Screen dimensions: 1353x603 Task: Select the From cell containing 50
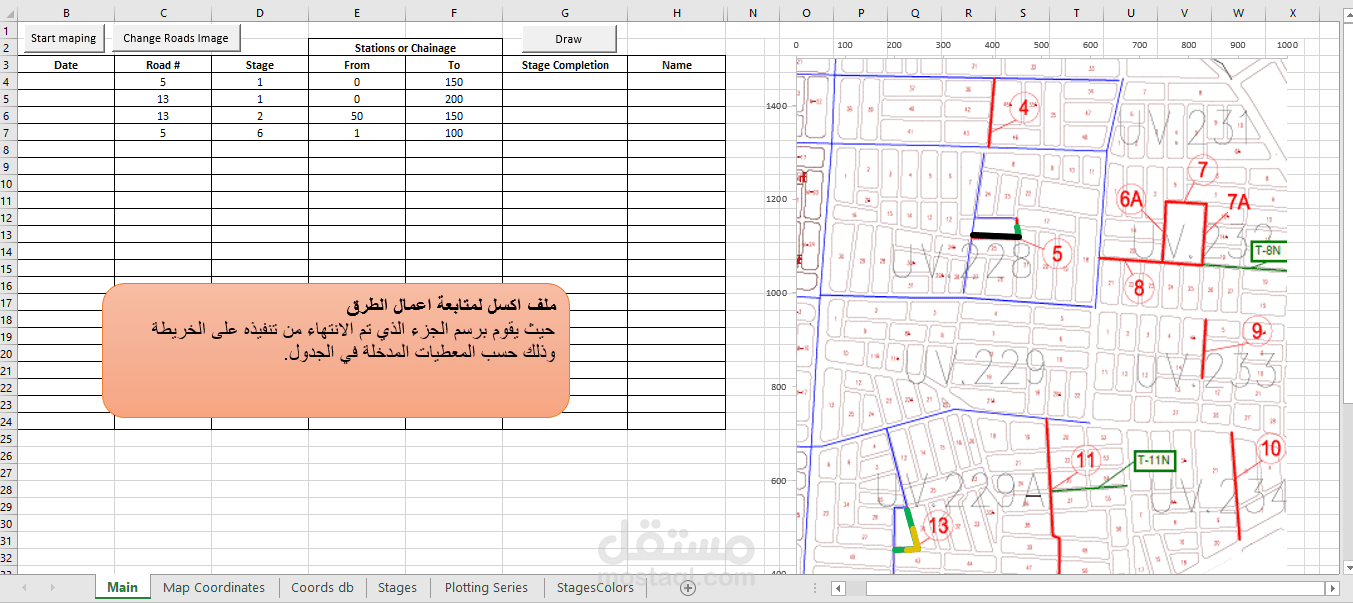coord(357,116)
